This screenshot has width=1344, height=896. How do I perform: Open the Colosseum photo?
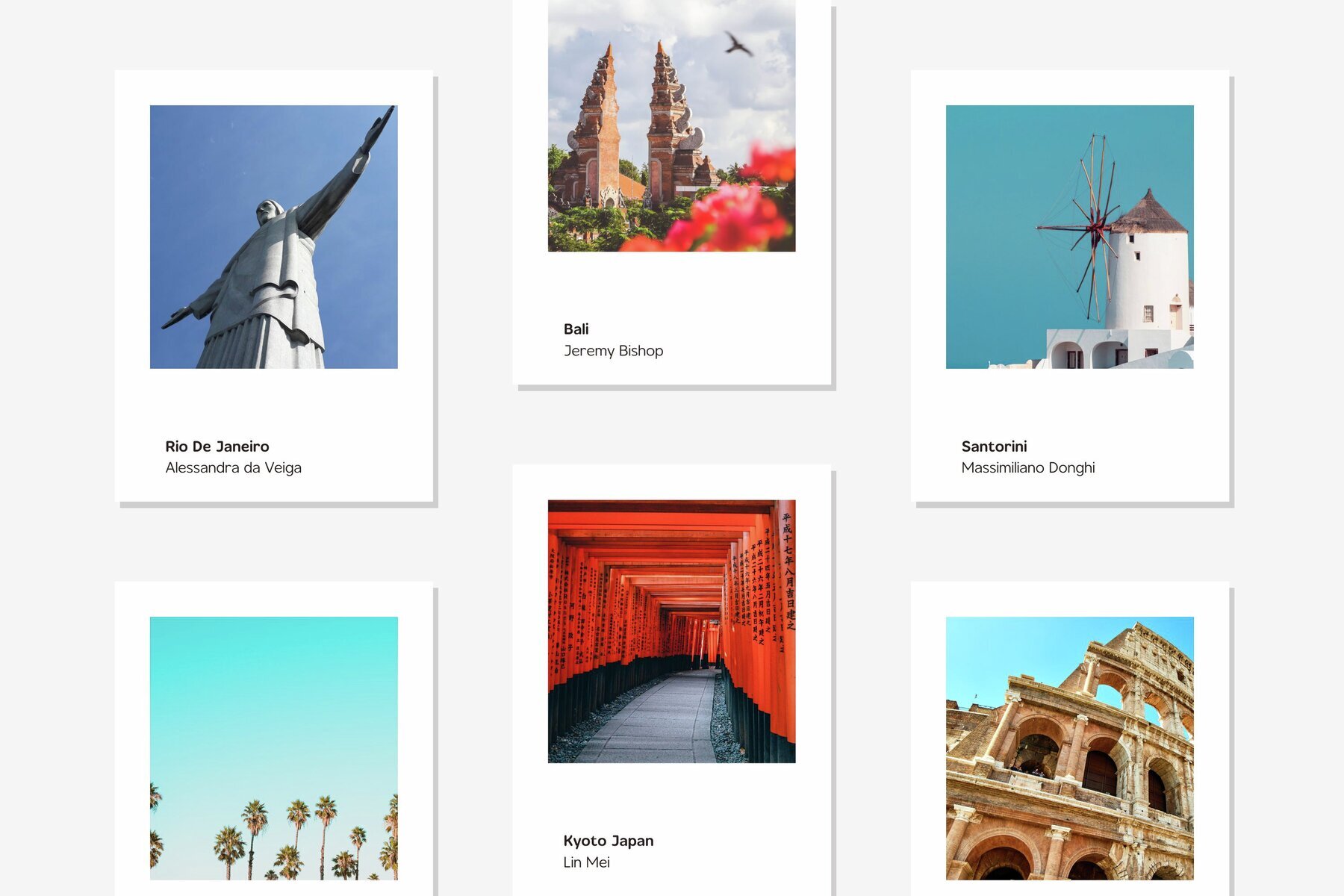pos(1069,747)
